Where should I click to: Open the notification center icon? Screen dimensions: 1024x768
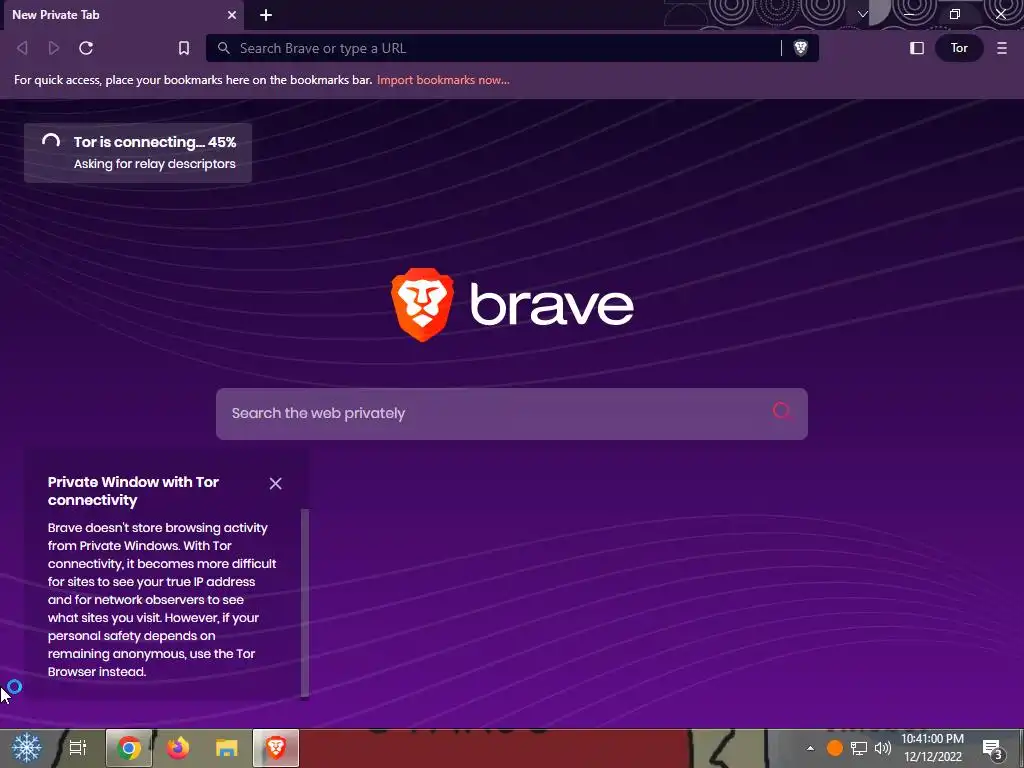tap(993, 748)
